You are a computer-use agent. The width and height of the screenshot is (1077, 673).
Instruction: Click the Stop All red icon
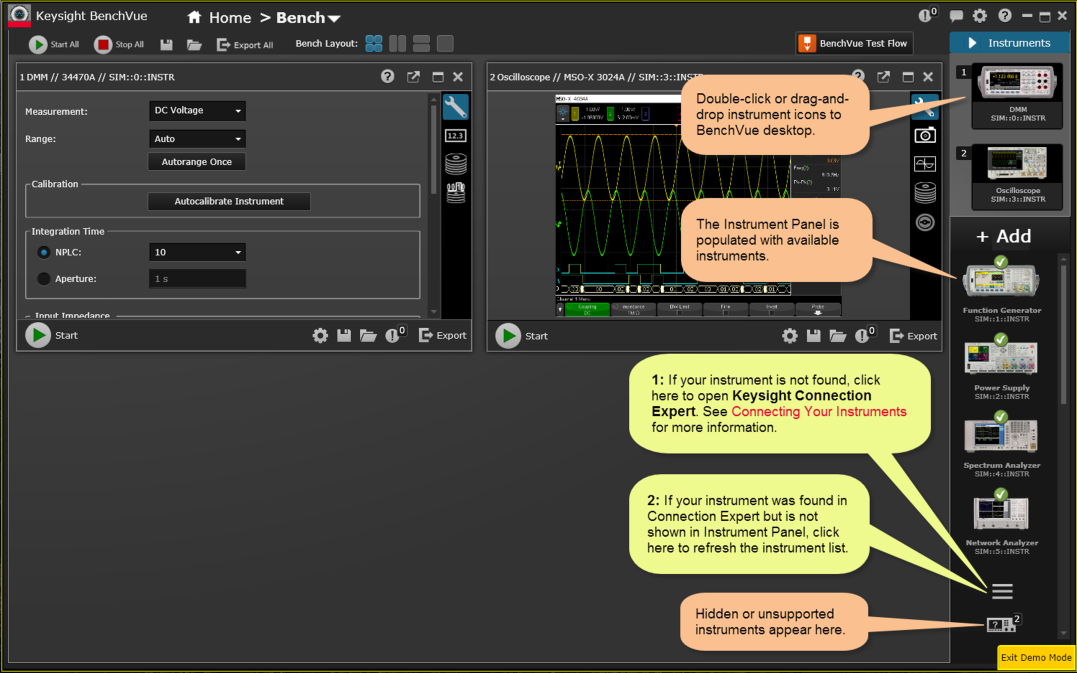(x=103, y=45)
